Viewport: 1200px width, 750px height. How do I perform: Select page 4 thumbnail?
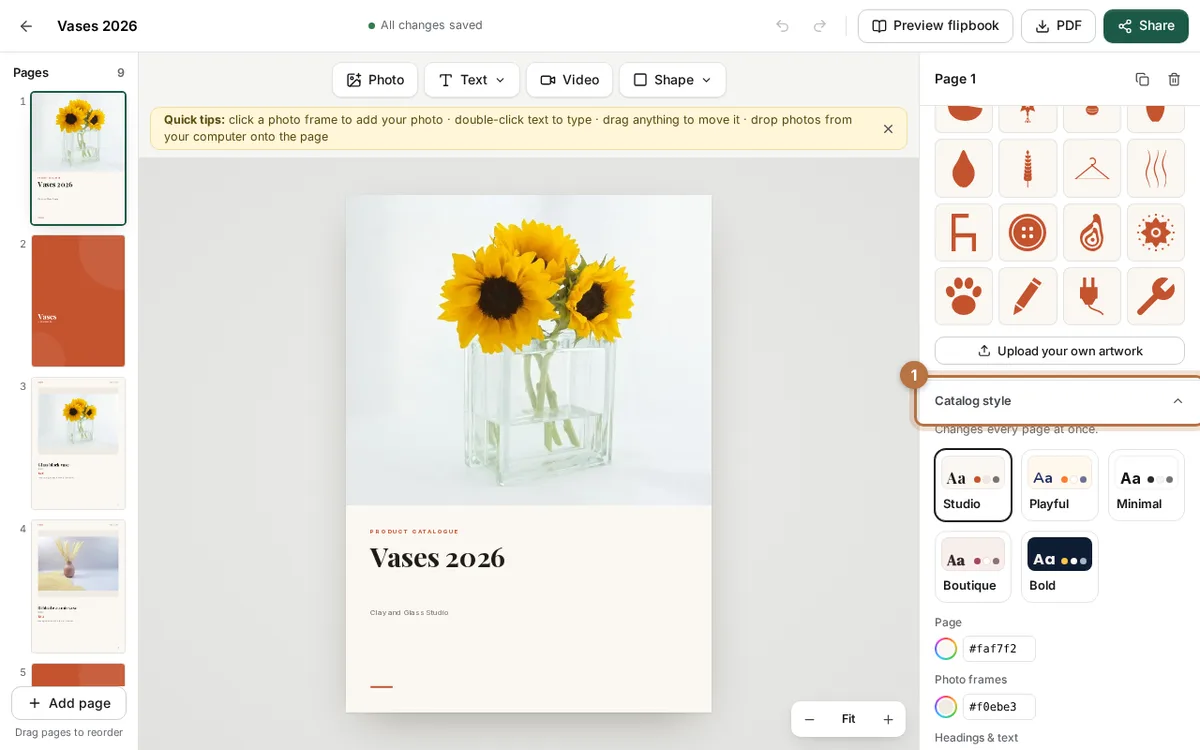78,586
